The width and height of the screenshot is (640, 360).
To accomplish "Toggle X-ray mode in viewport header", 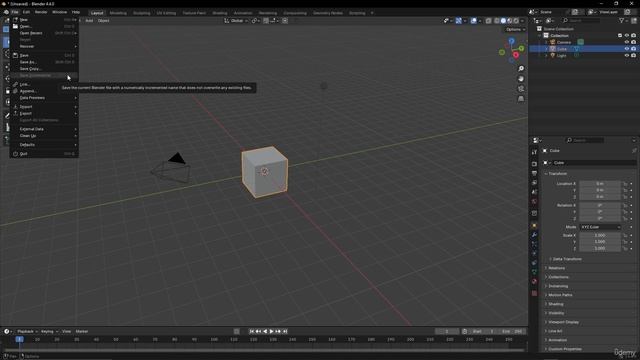I will tap(489, 21).
